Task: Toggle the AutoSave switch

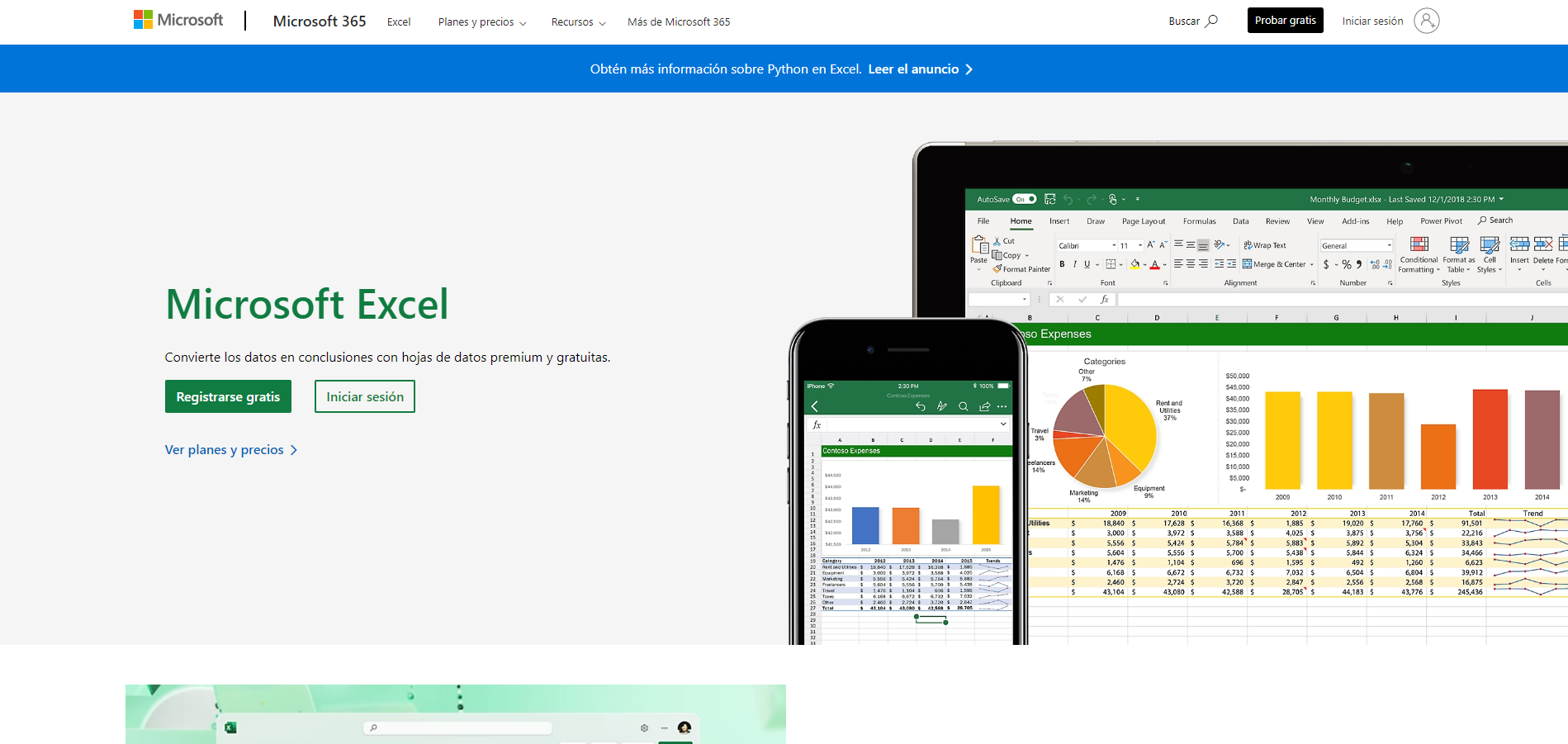Action: click(1024, 199)
